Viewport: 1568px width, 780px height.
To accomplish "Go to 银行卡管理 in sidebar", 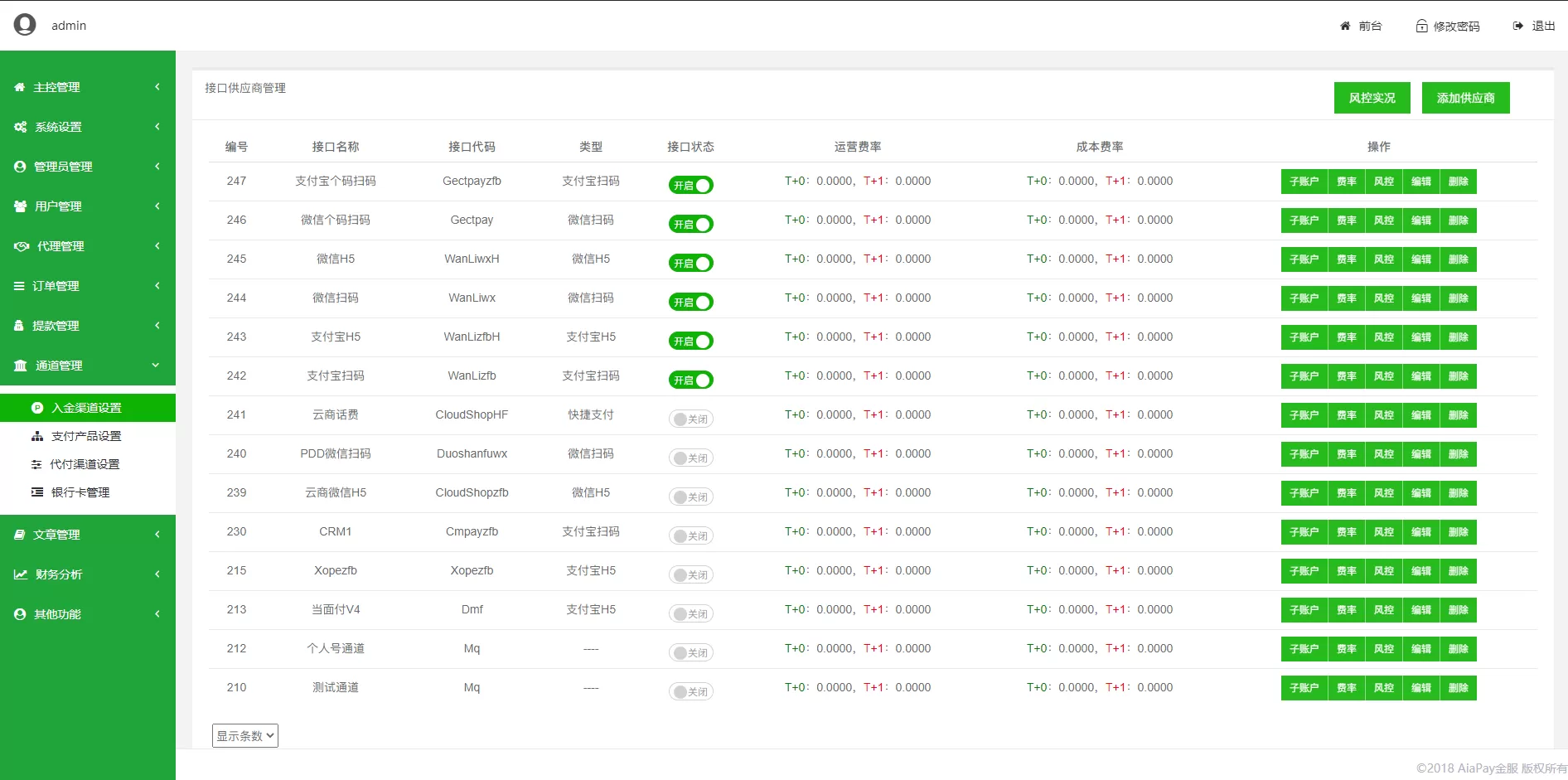I will (x=80, y=492).
